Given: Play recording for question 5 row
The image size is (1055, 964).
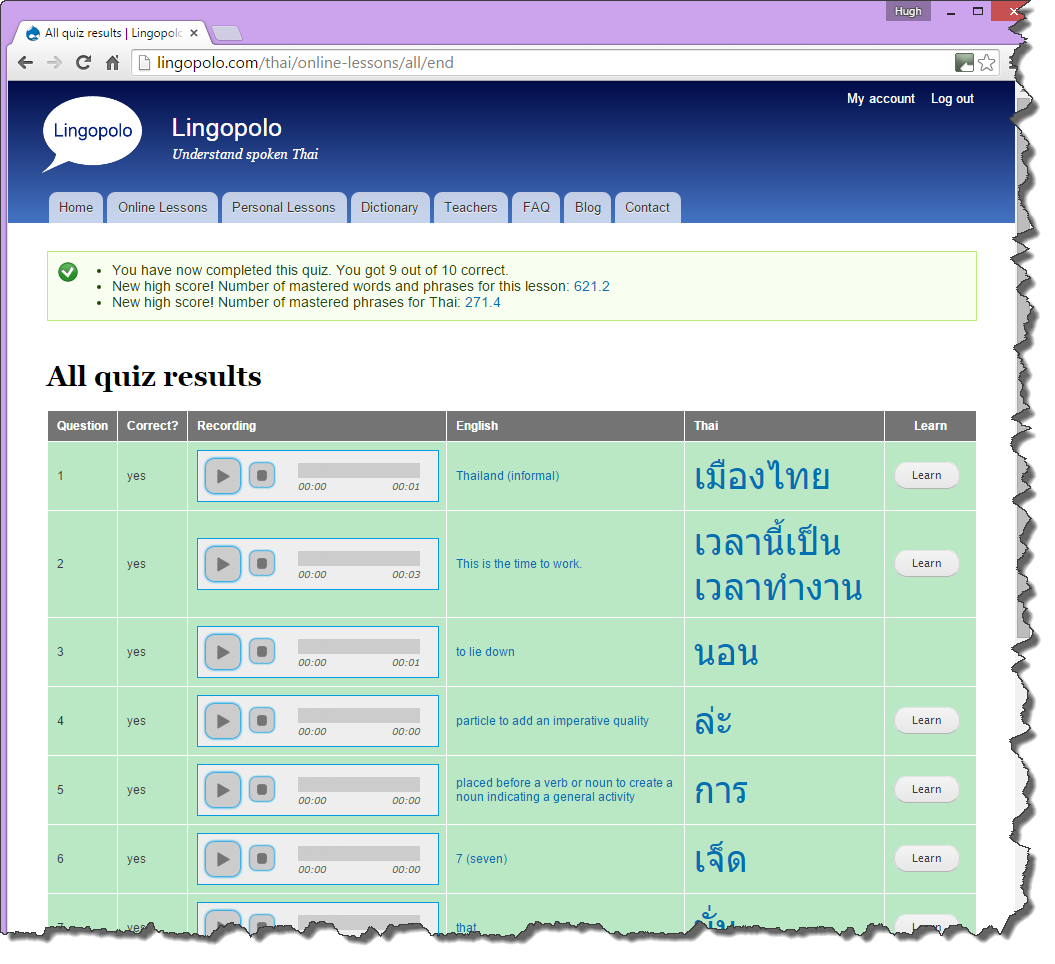Looking at the screenshot, I should (x=223, y=790).
